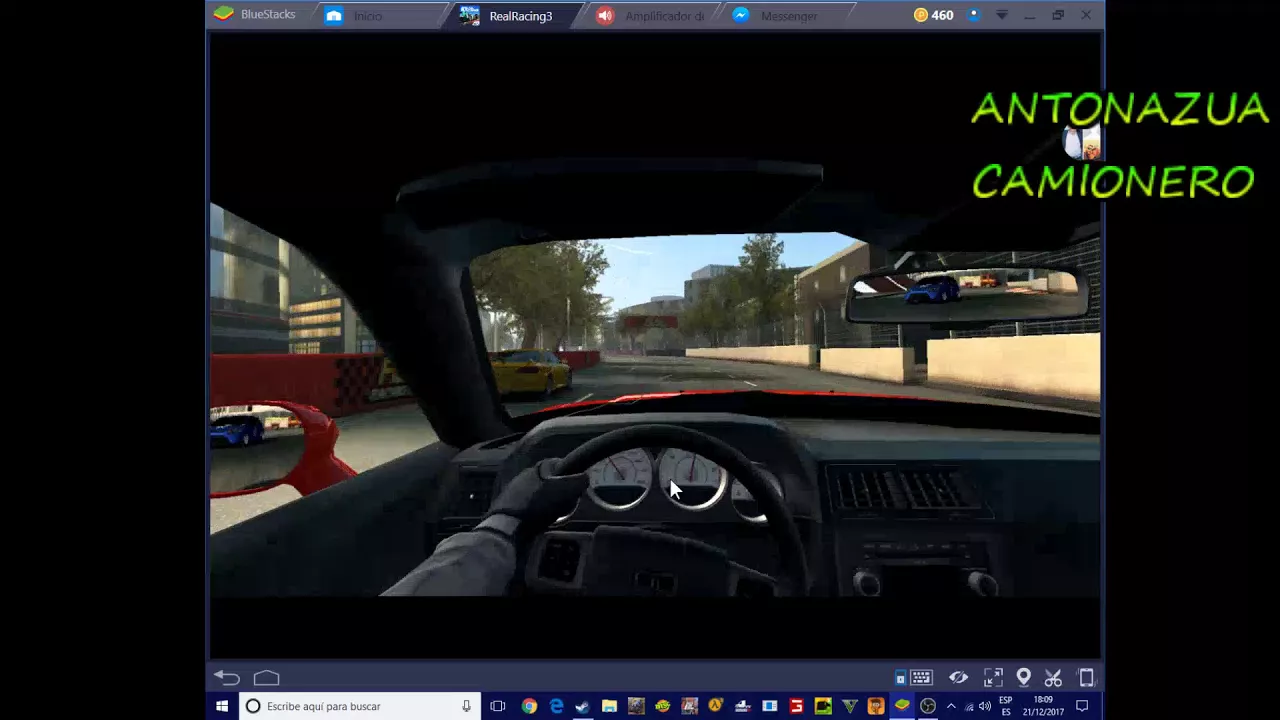Select the RealRacing3 tab
The height and width of the screenshot is (720, 1280).
tap(512, 15)
